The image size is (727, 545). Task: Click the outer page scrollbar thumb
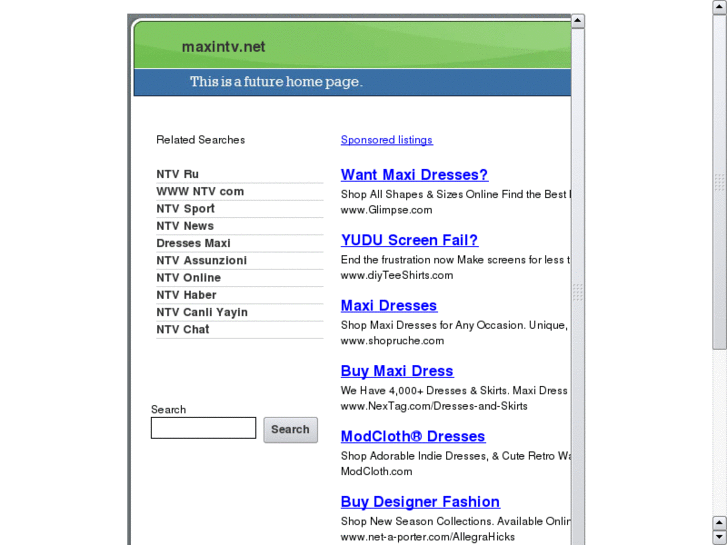(720, 182)
